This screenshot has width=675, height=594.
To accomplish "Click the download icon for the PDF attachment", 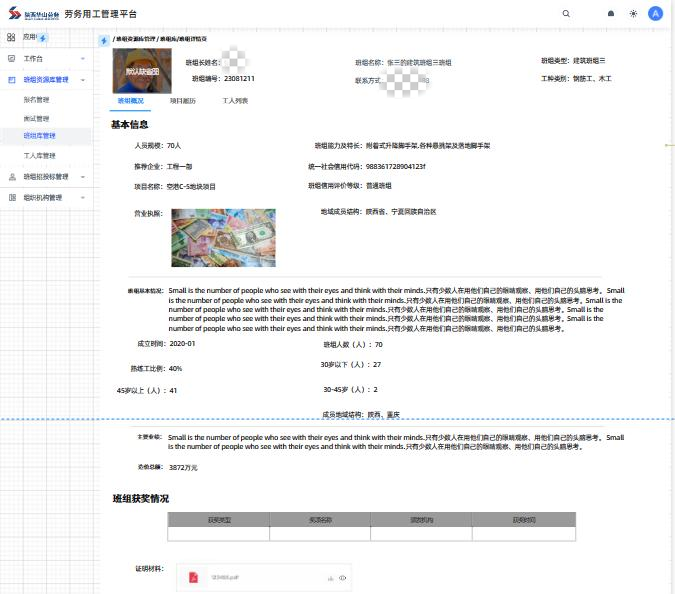I will tap(330, 578).
